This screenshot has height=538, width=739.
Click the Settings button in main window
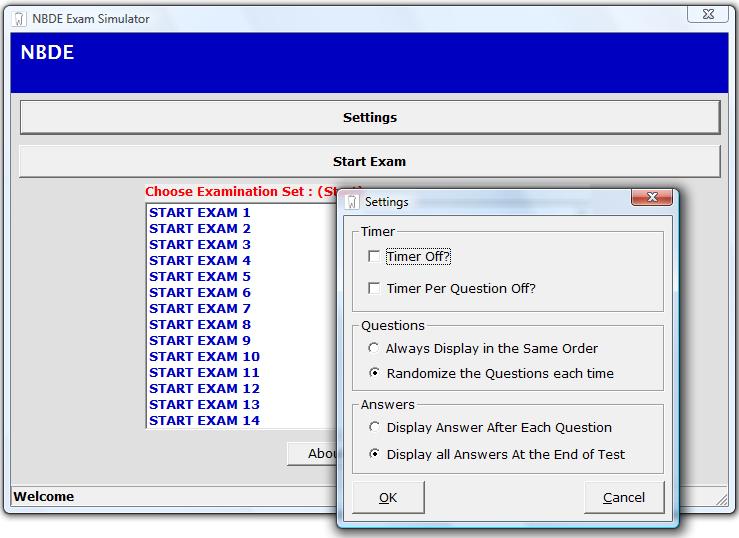(x=370, y=117)
